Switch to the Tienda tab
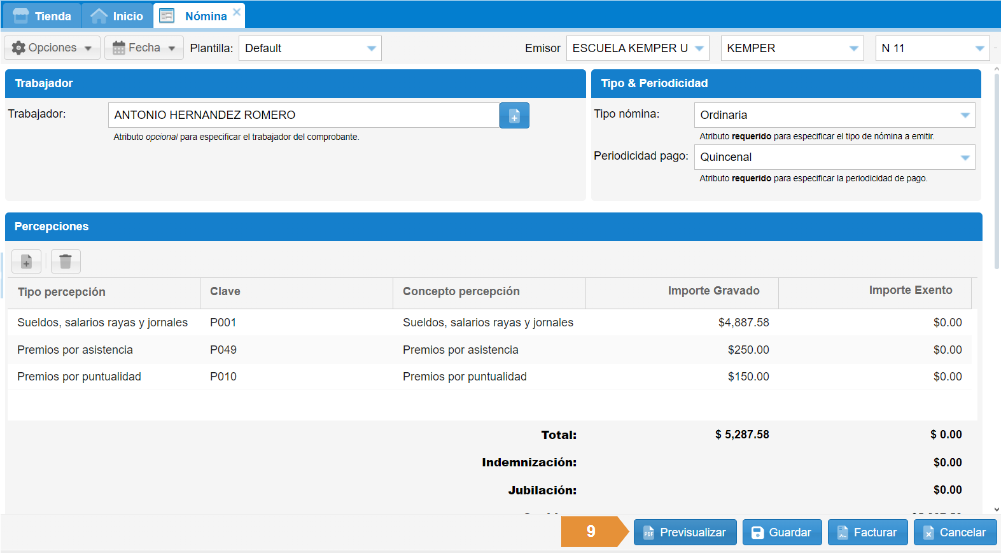This screenshot has height=553, width=1001. pos(42,16)
